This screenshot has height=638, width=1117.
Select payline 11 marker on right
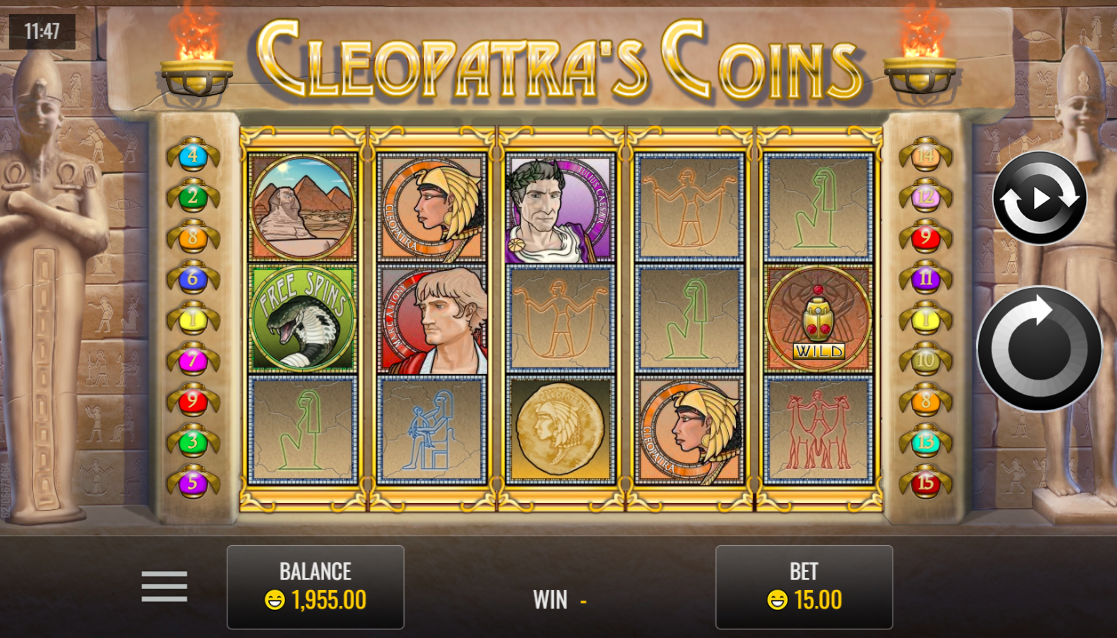coord(925,277)
